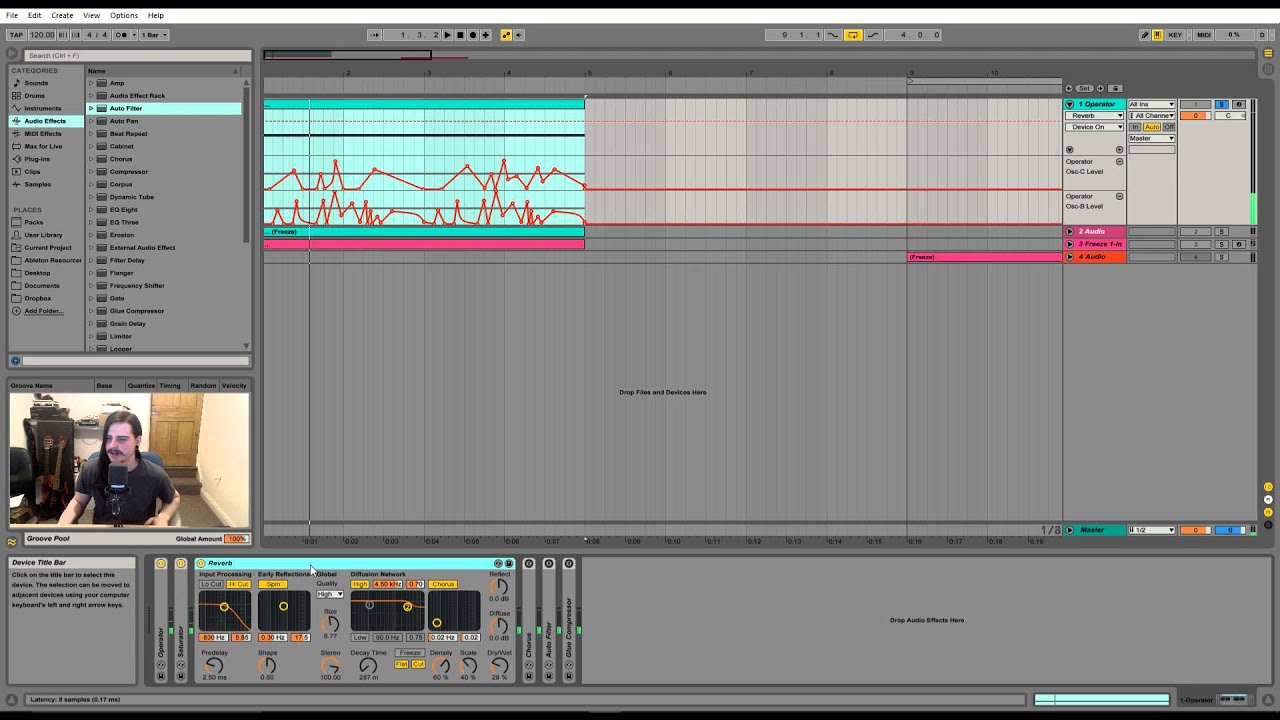Open the Clips category icon
1280x720 pixels.
[16, 172]
